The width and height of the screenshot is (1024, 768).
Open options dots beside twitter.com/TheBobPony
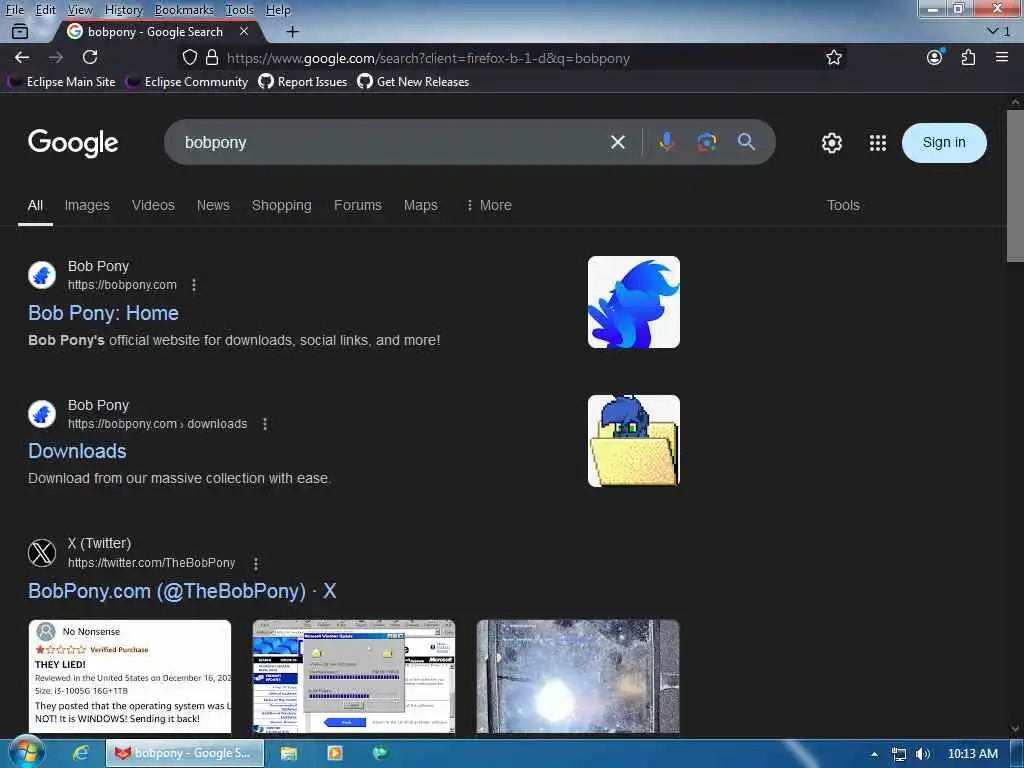click(x=255, y=563)
